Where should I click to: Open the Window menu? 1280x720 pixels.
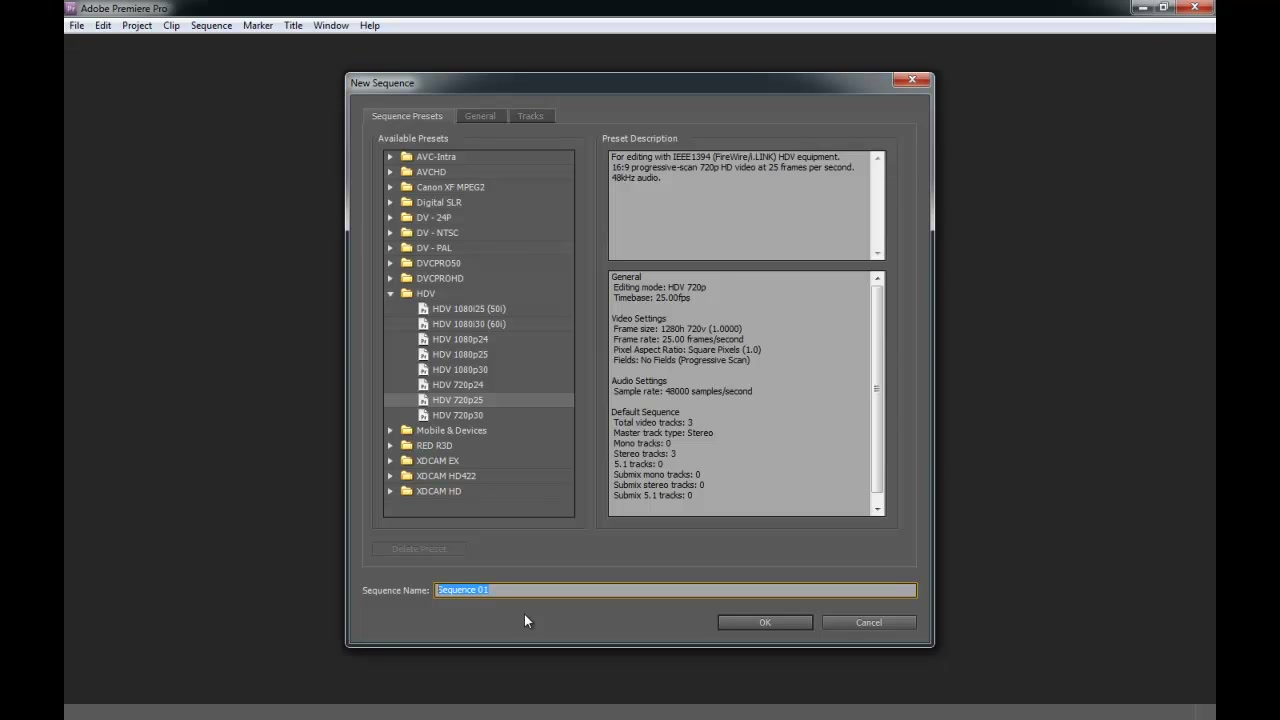(x=331, y=25)
